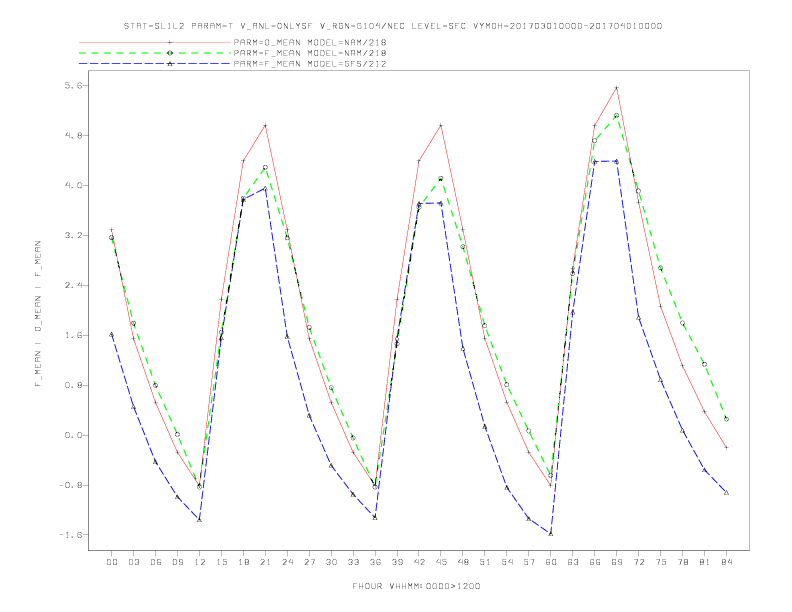The image size is (792, 612).
Task: Click the red line peak marker at hour 69
Action: pyautogui.click(x=617, y=88)
